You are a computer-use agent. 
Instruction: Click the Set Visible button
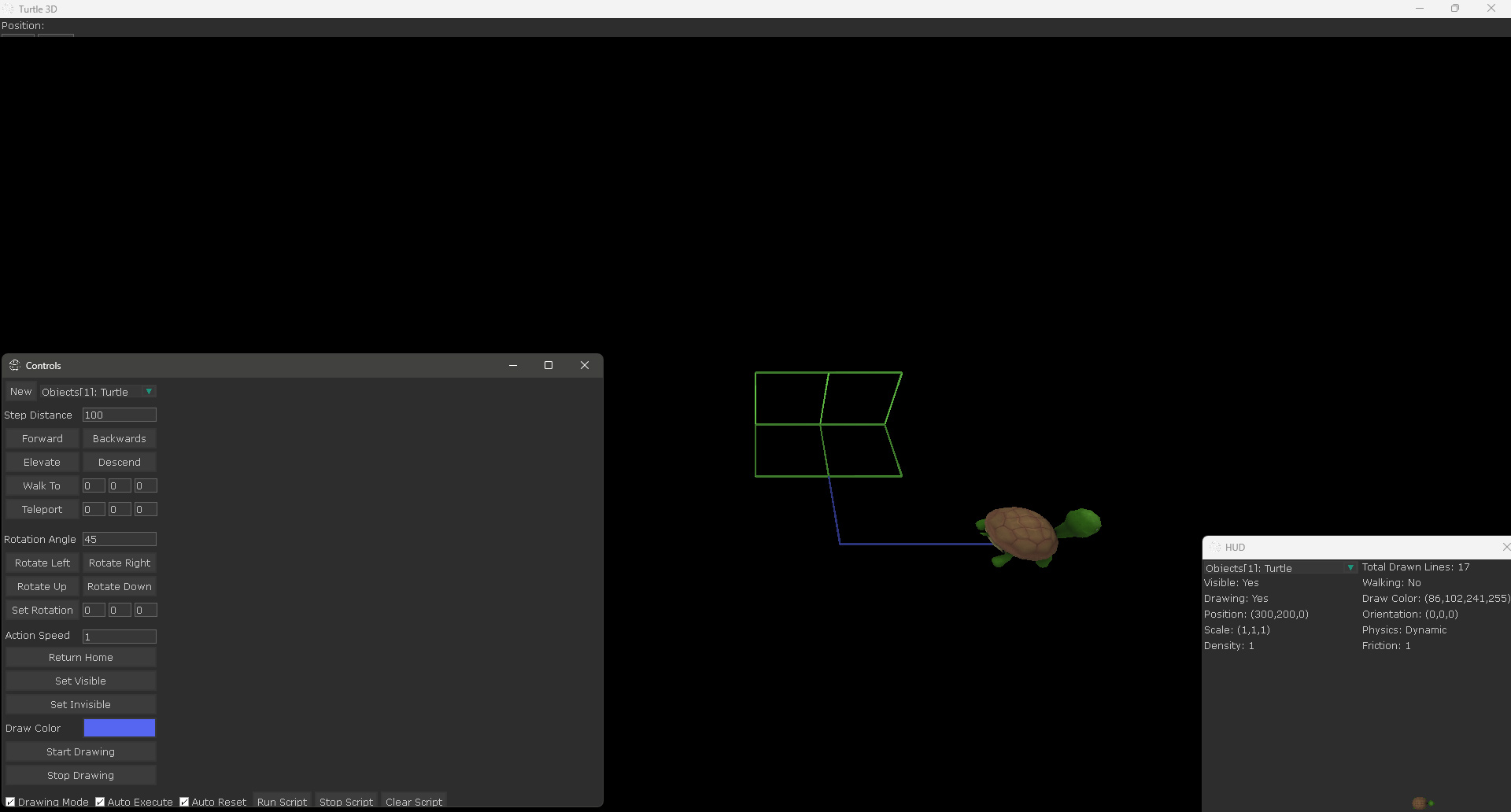(x=81, y=681)
